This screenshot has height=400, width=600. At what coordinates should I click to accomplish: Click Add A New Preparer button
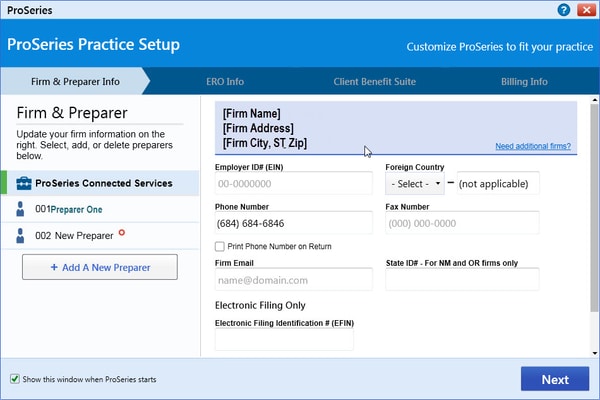point(100,267)
